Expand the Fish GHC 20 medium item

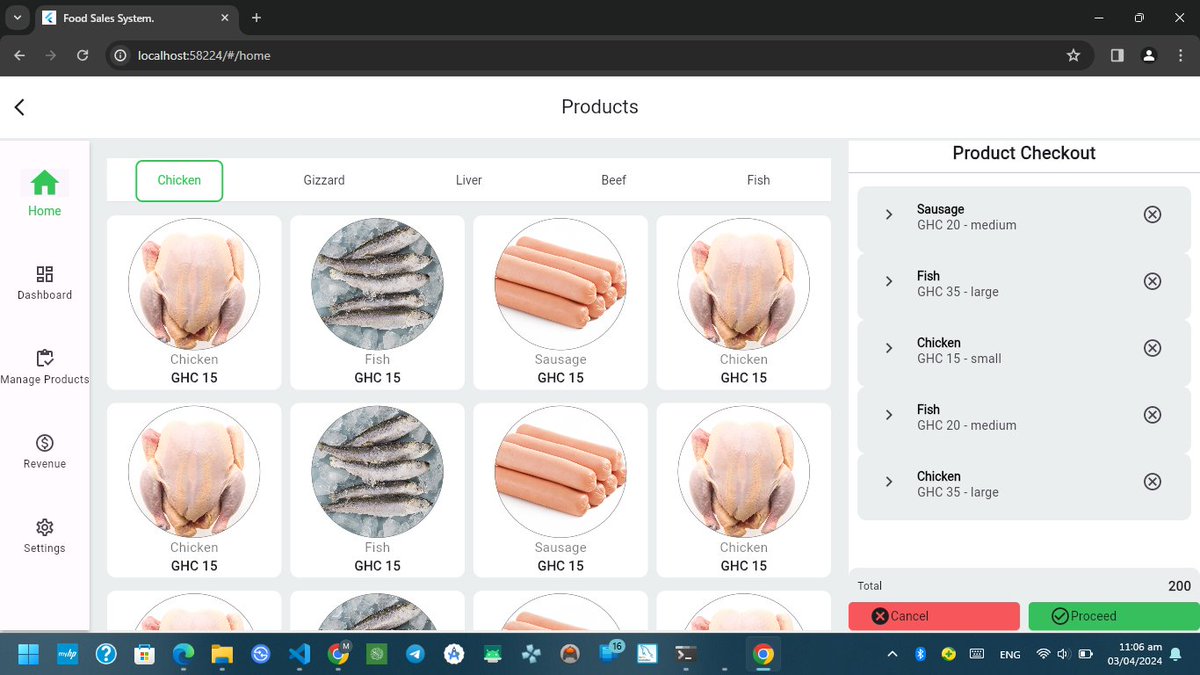pyautogui.click(x=889, y=415)
